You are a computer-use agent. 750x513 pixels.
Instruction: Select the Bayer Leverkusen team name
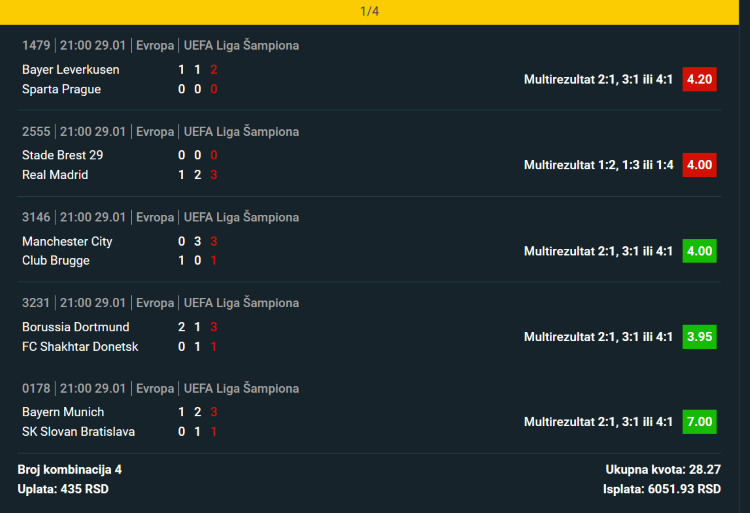tap(70, 70)
